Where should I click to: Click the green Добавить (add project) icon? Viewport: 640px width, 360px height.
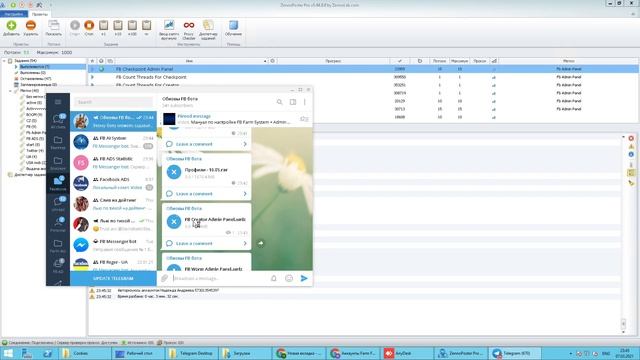[x=11, y=25]
